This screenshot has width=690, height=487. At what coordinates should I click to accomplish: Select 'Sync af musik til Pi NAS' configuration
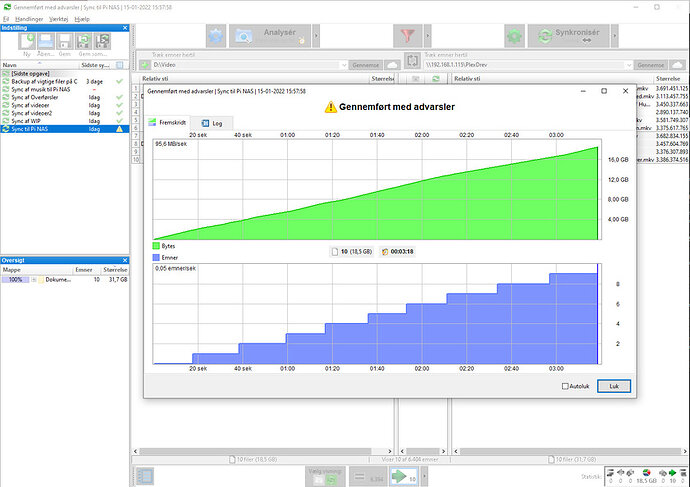tap(65, 89)
